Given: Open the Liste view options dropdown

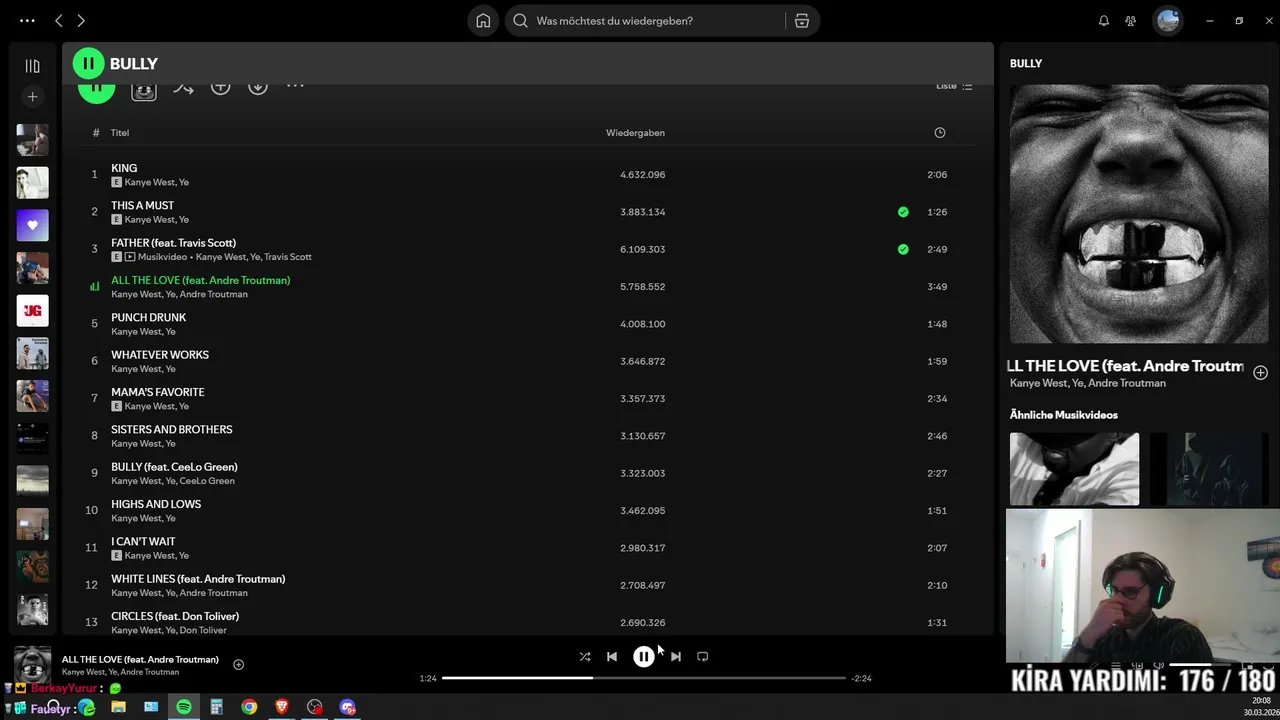Looking at the screenshot, I should [954, 86].
